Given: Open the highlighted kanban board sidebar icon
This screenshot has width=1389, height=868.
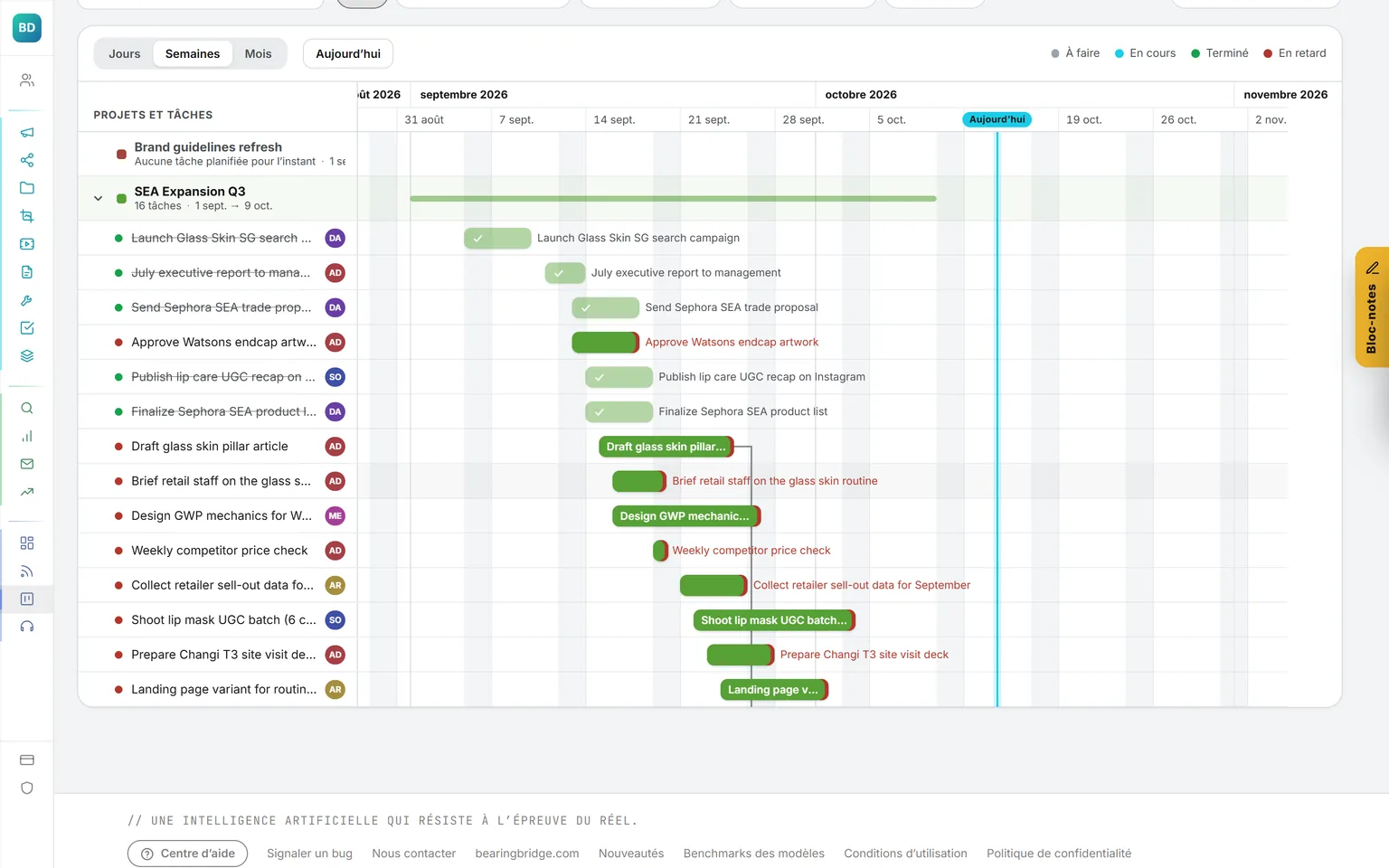Looking at the screenshot, I should [27, 599].
